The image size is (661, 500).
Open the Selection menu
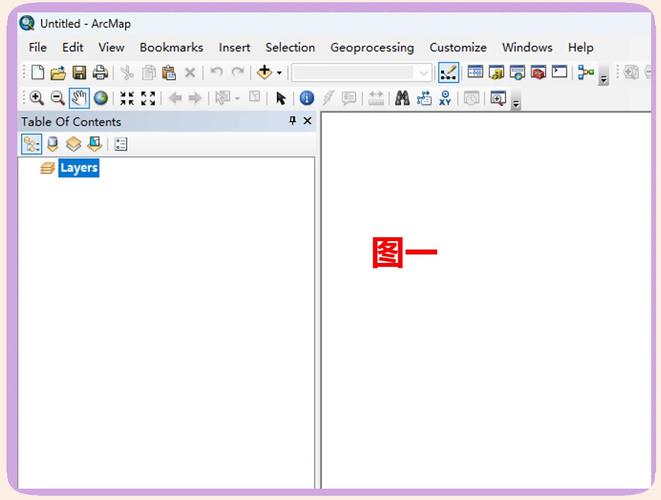pos(290,48)
